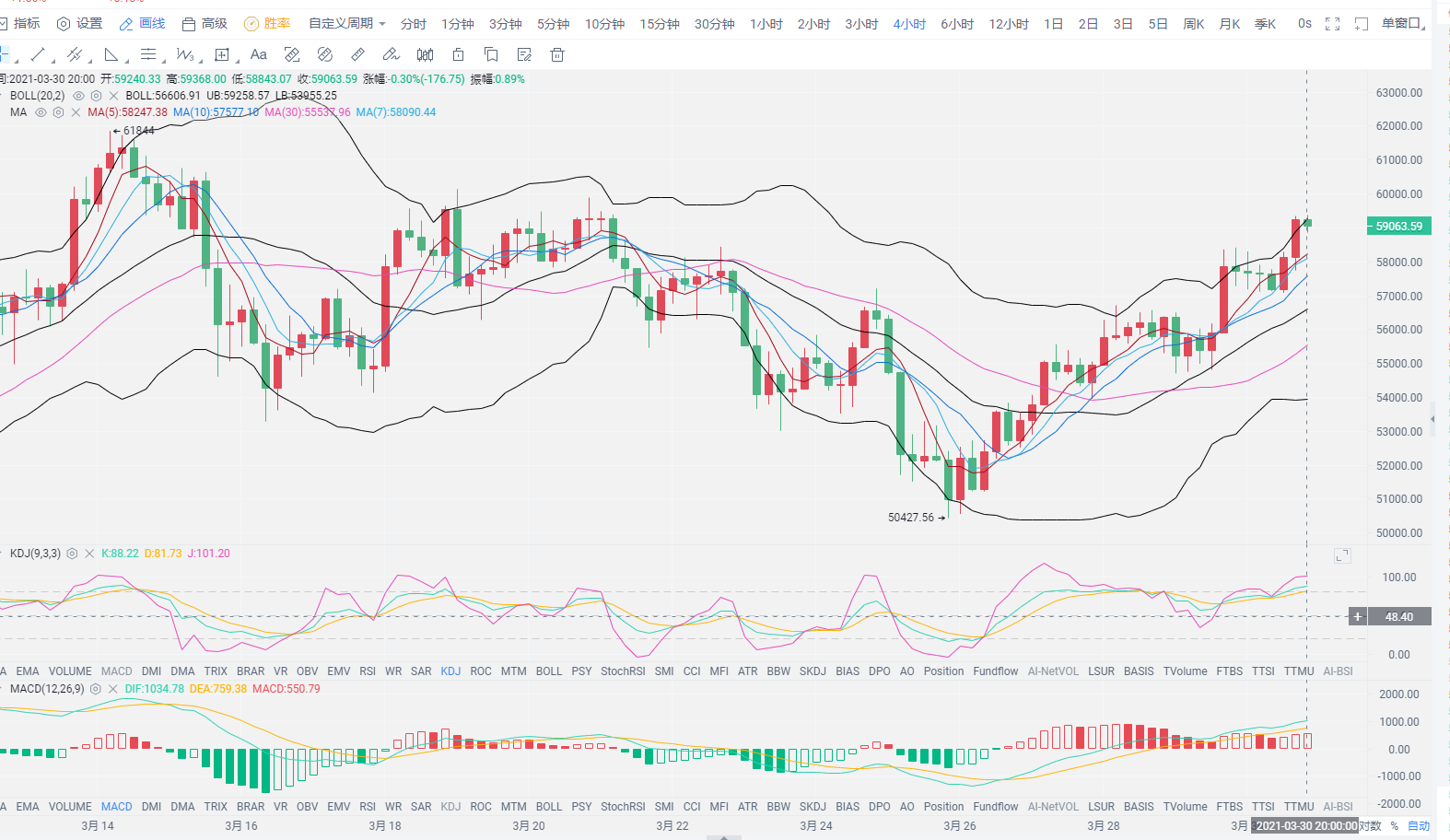Viewport: 1450px width, 840px height.
Task: Collapse the right side panel handle
Action: coord(1432,419)
